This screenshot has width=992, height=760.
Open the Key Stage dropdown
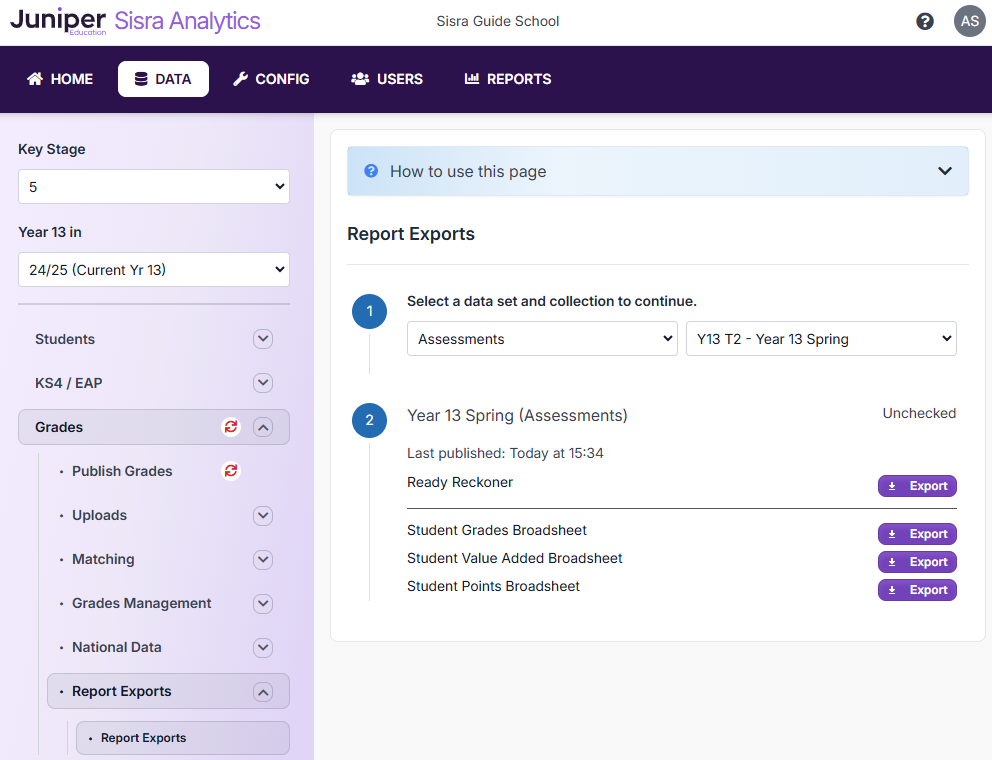(x=154, y=187)
